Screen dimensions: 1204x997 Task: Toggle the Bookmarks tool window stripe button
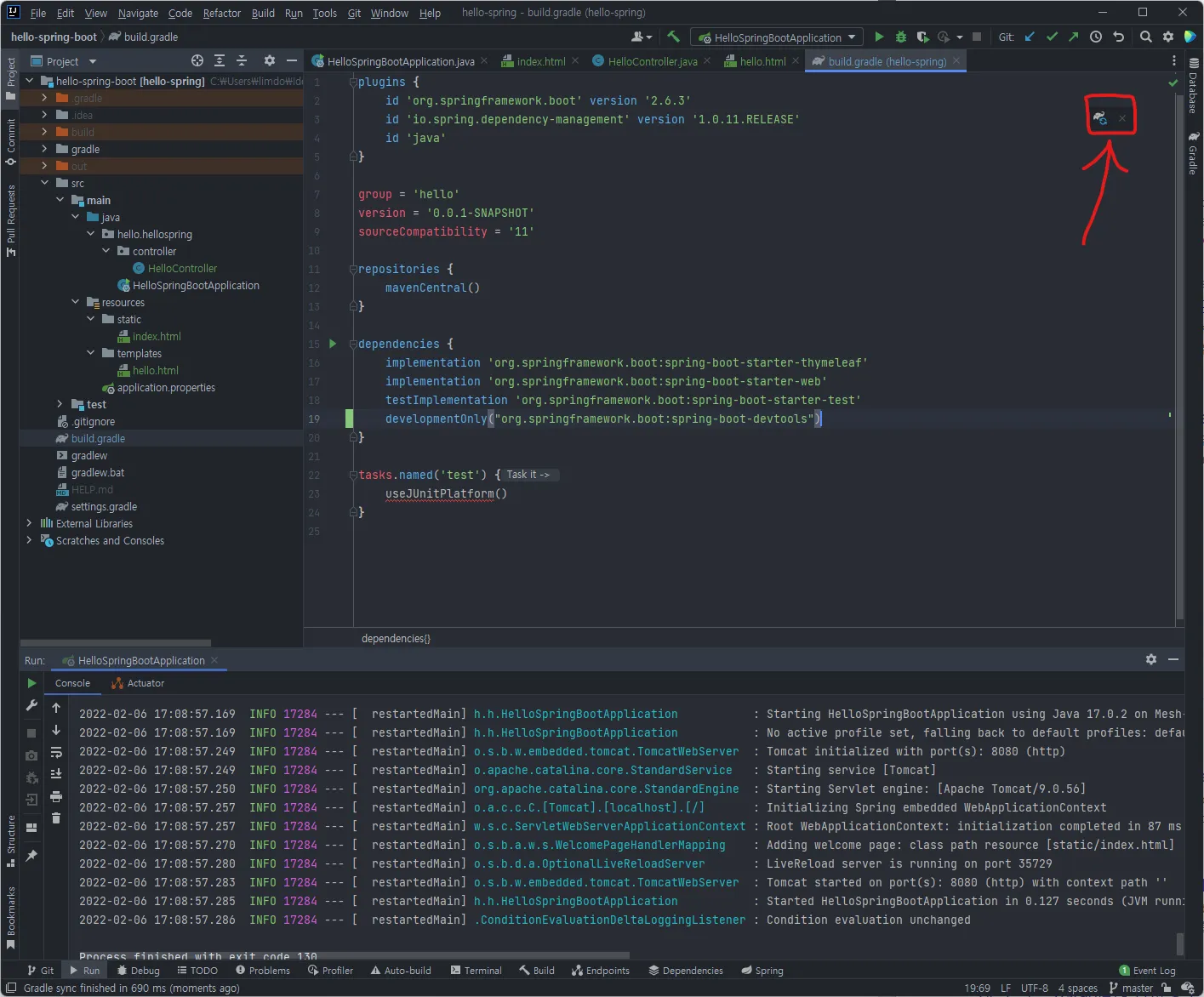(x=10, y=917)
